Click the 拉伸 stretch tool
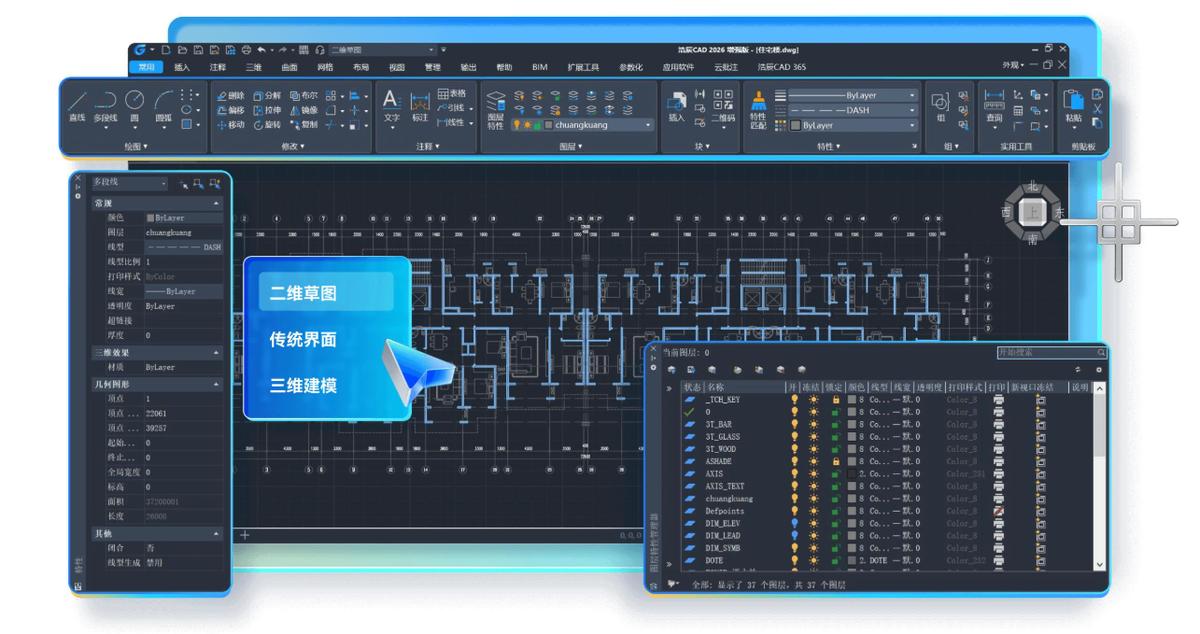 coord(267,110)
